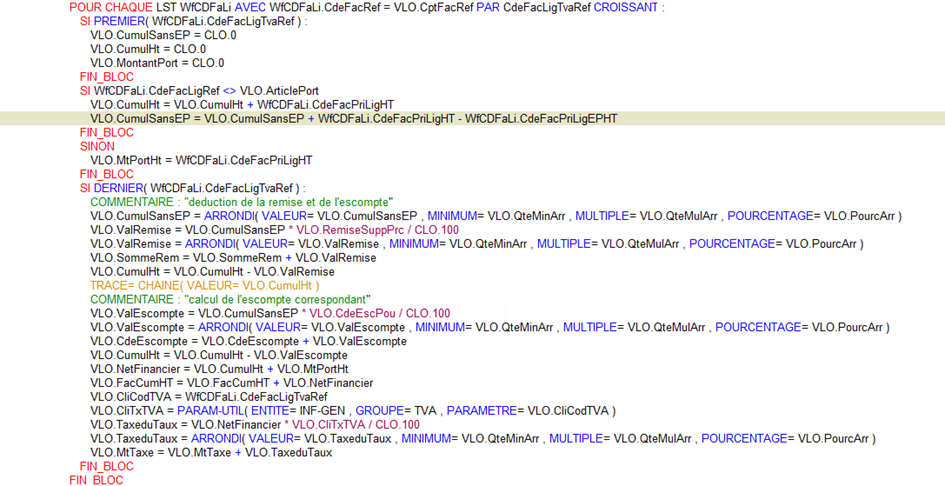
Task: Click the SI DERNIER condition line
Action: (x=192, y=188)
